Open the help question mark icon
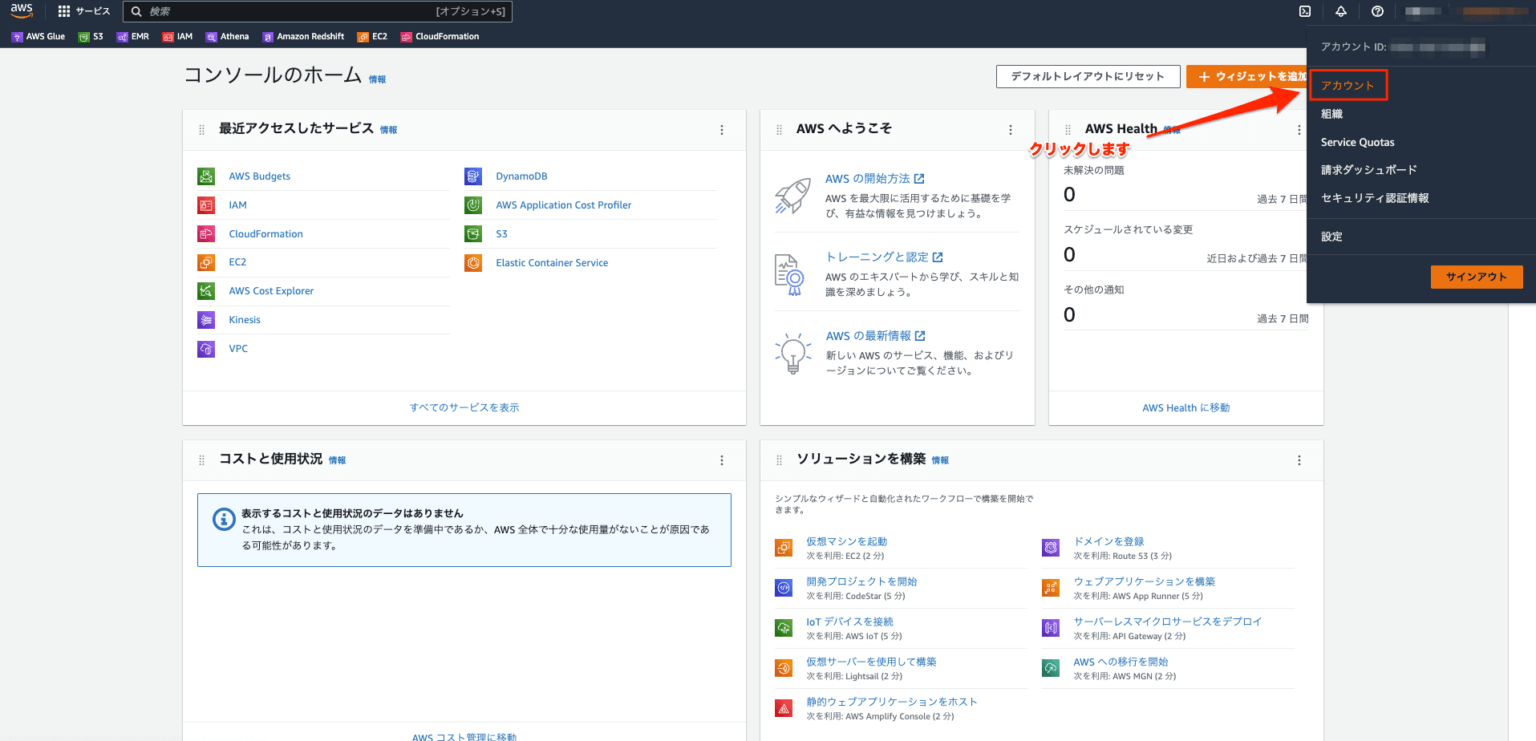The height and width of the screenshot is (741, 1536). tap(1378, 11)
